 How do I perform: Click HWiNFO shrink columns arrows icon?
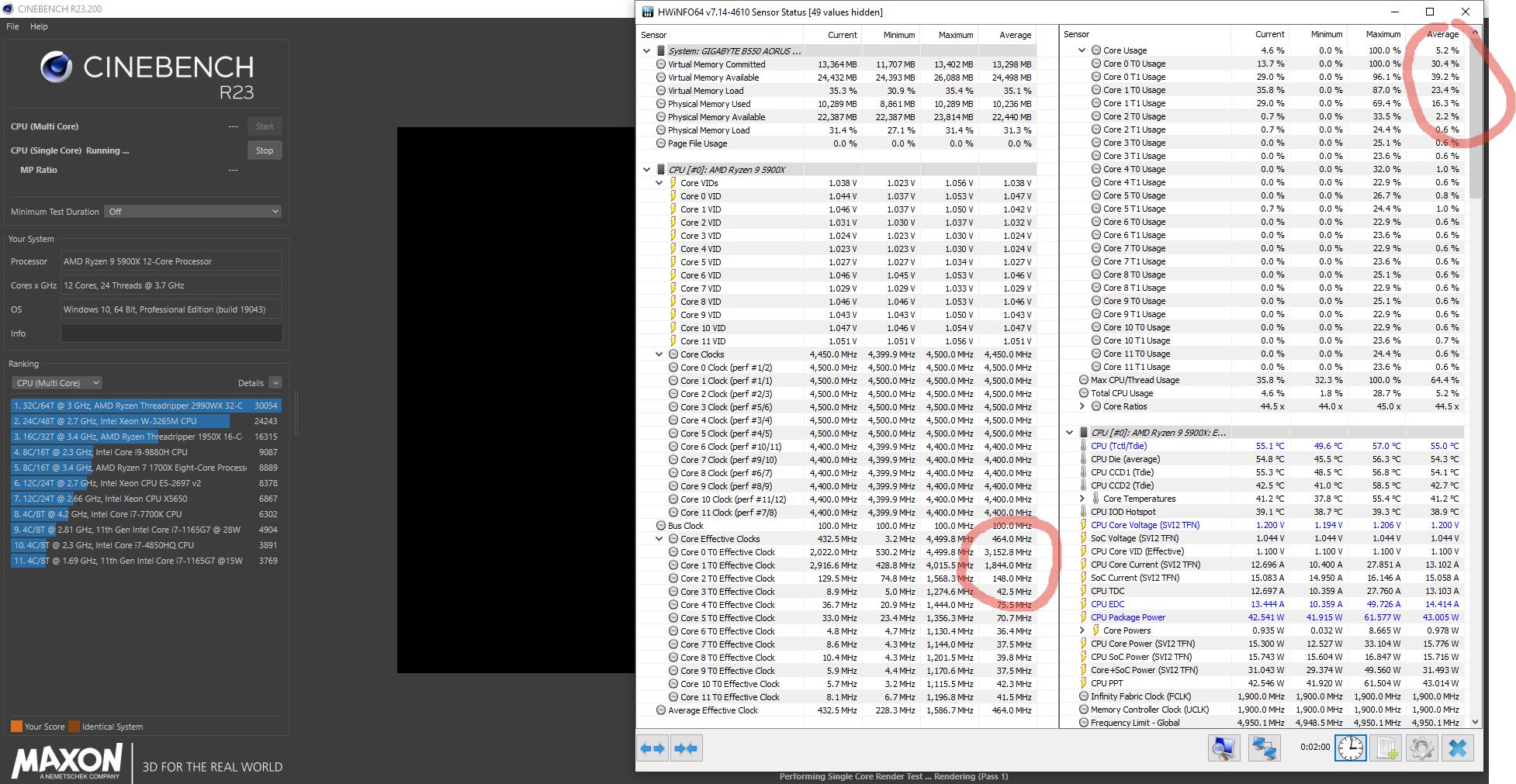pyautogui.click(x=686, y=748)
